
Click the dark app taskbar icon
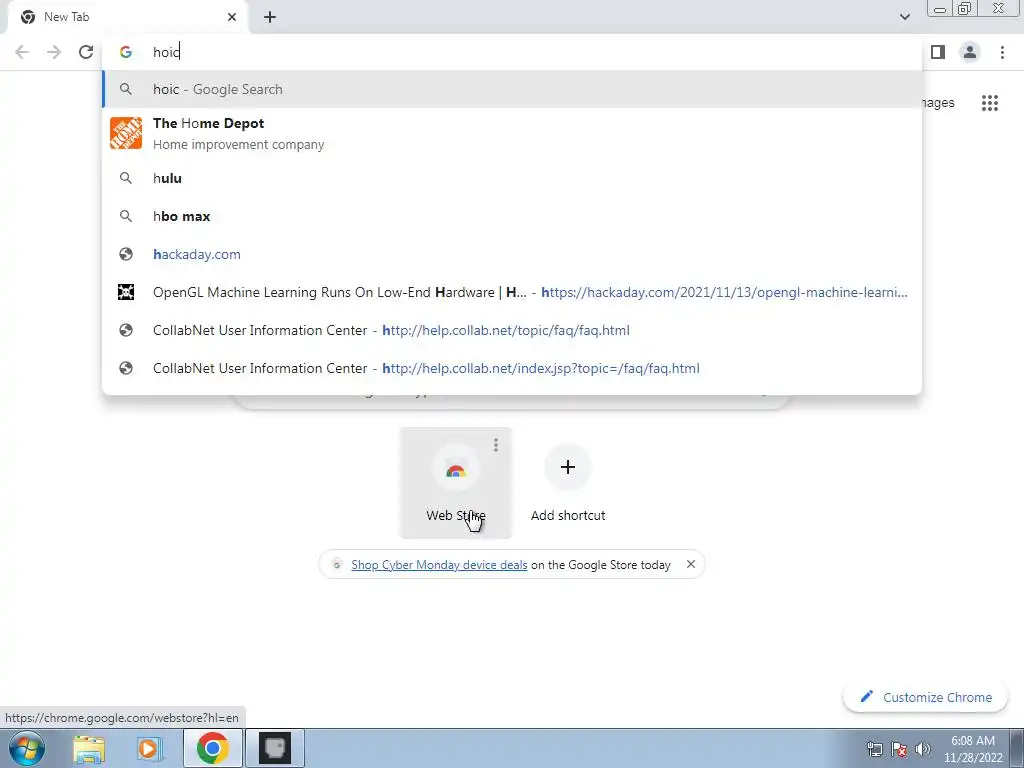pyautogui.click(x=274, y=748)
